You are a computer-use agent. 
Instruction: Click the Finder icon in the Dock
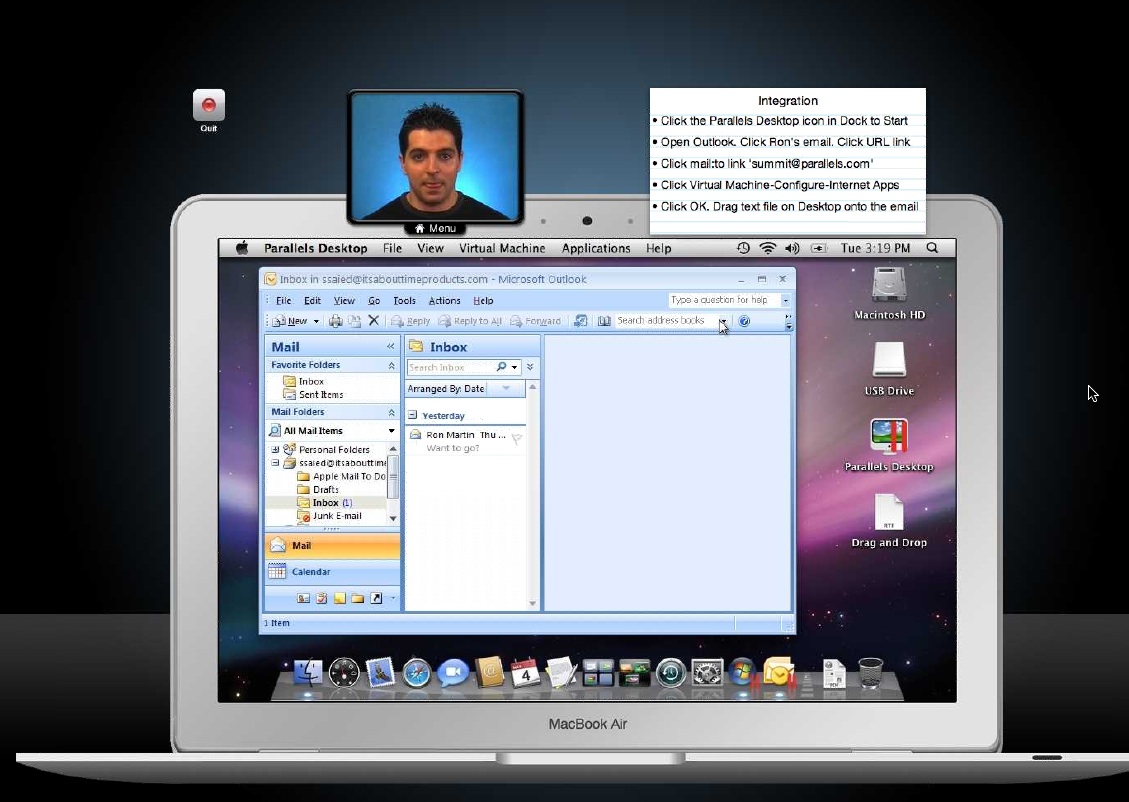pyautogui.click(x=308, y=673)
